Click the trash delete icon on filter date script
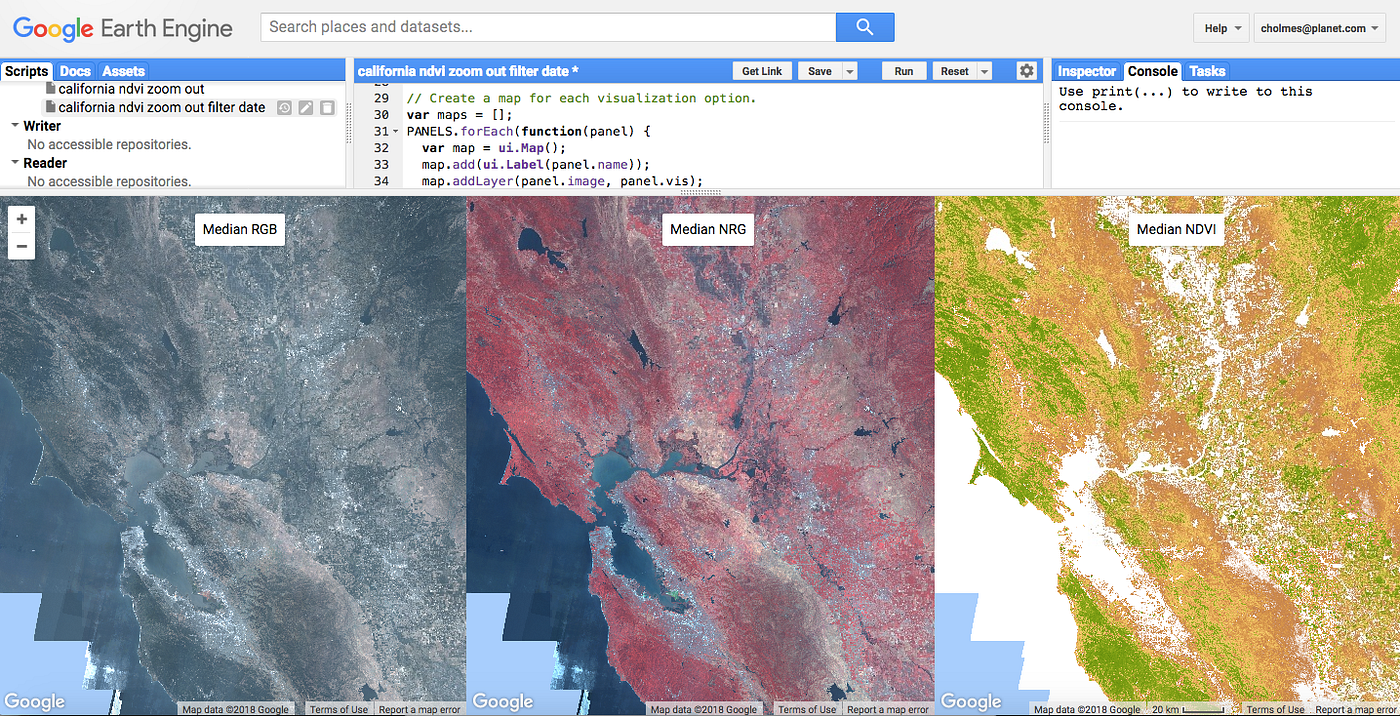 point(327,108)
